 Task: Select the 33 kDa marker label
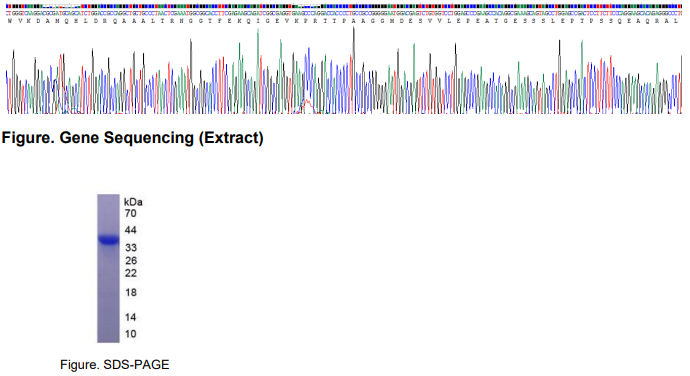coord(131,248)
